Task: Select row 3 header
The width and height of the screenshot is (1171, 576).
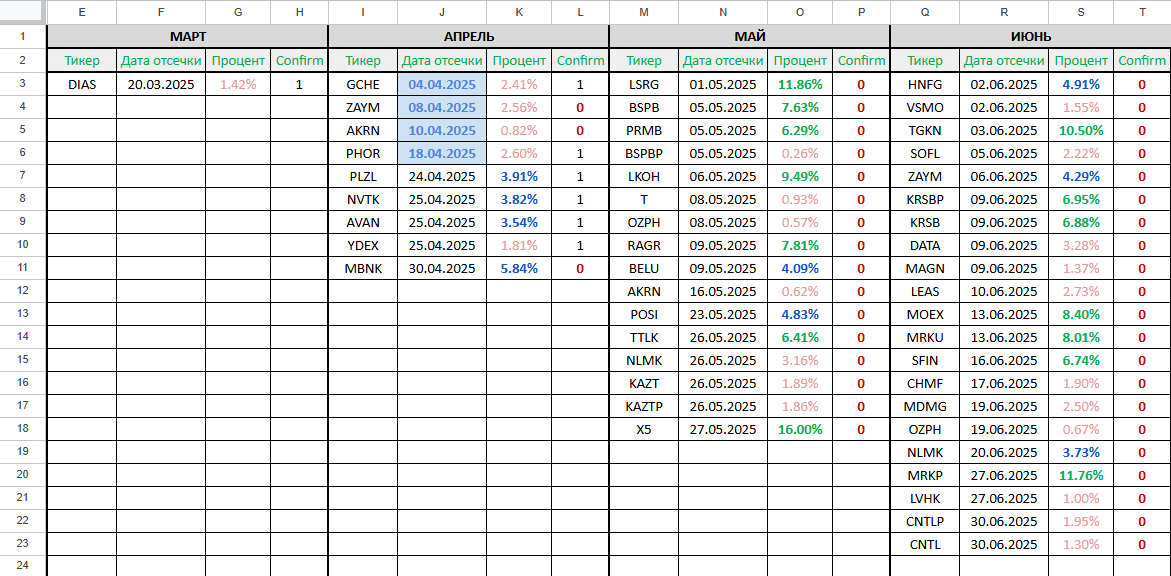Action: [x=22, y=84]
